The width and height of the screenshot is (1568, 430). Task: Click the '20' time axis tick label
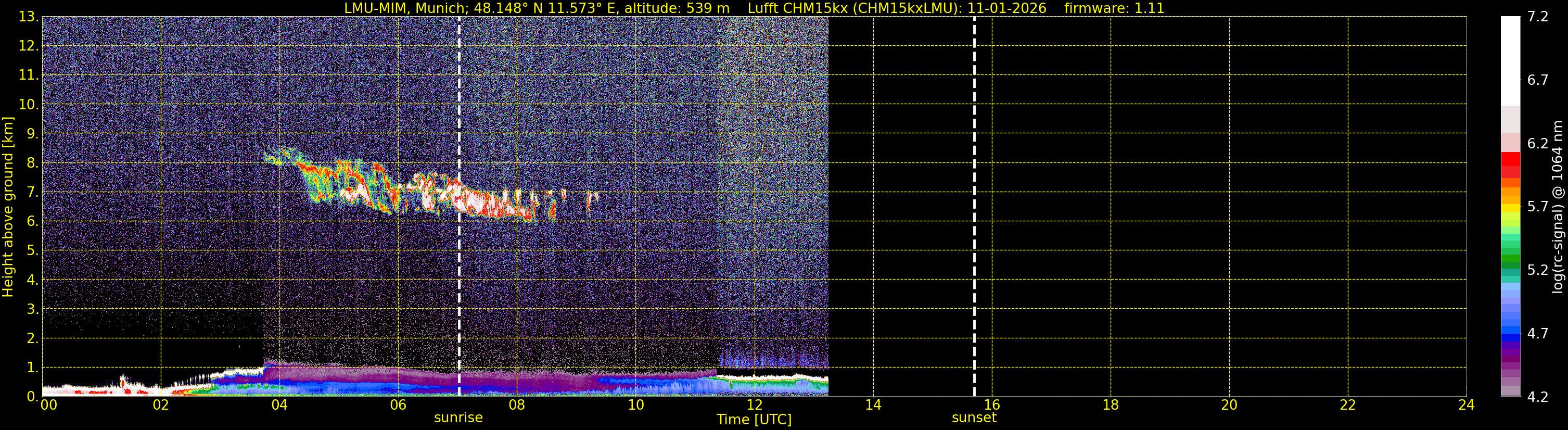[1229, 404]
